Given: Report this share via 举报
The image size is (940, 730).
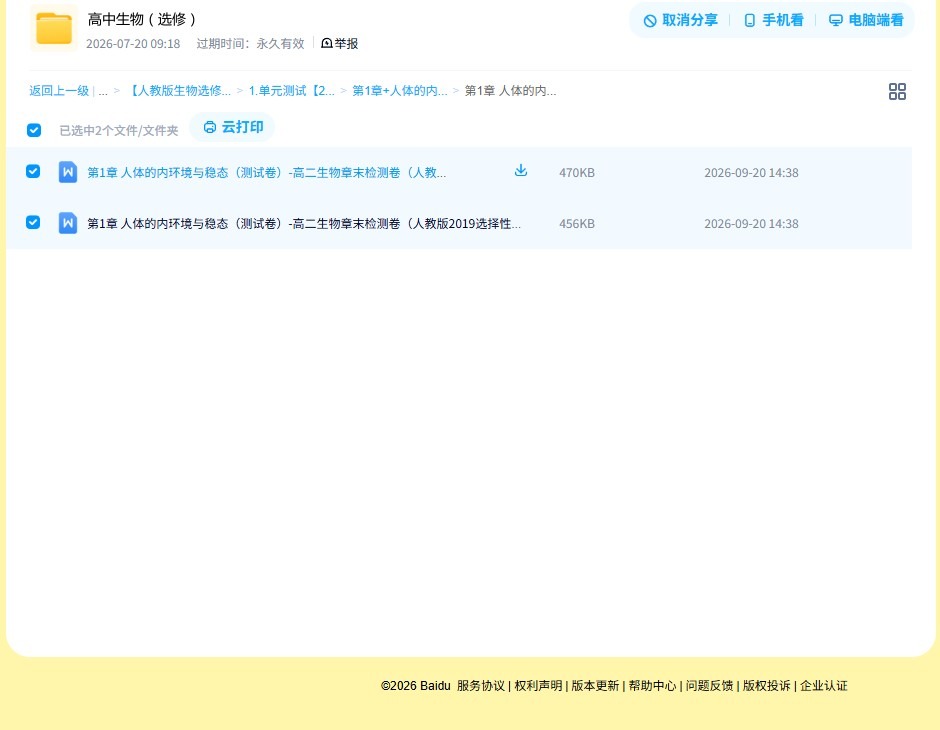Looking at the screenshot, I should [x=339, y=43].
